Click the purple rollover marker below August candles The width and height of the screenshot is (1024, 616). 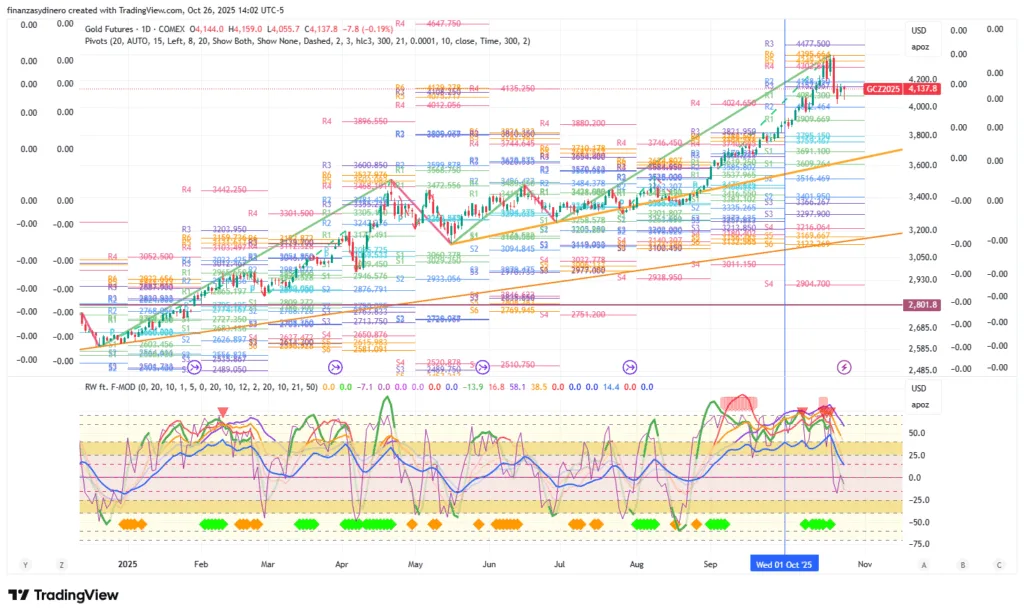pyautogui.click(x=630, y=367)
